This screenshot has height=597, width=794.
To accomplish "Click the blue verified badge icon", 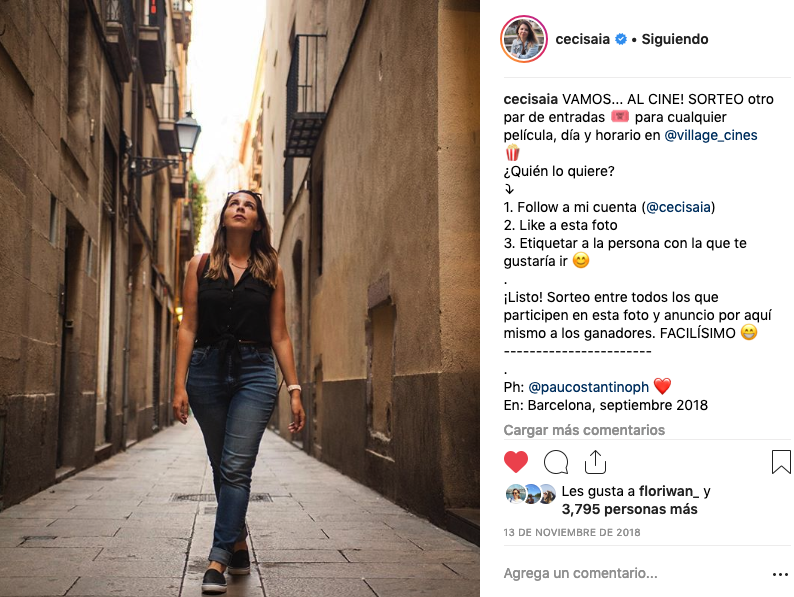I will (620, 39).
